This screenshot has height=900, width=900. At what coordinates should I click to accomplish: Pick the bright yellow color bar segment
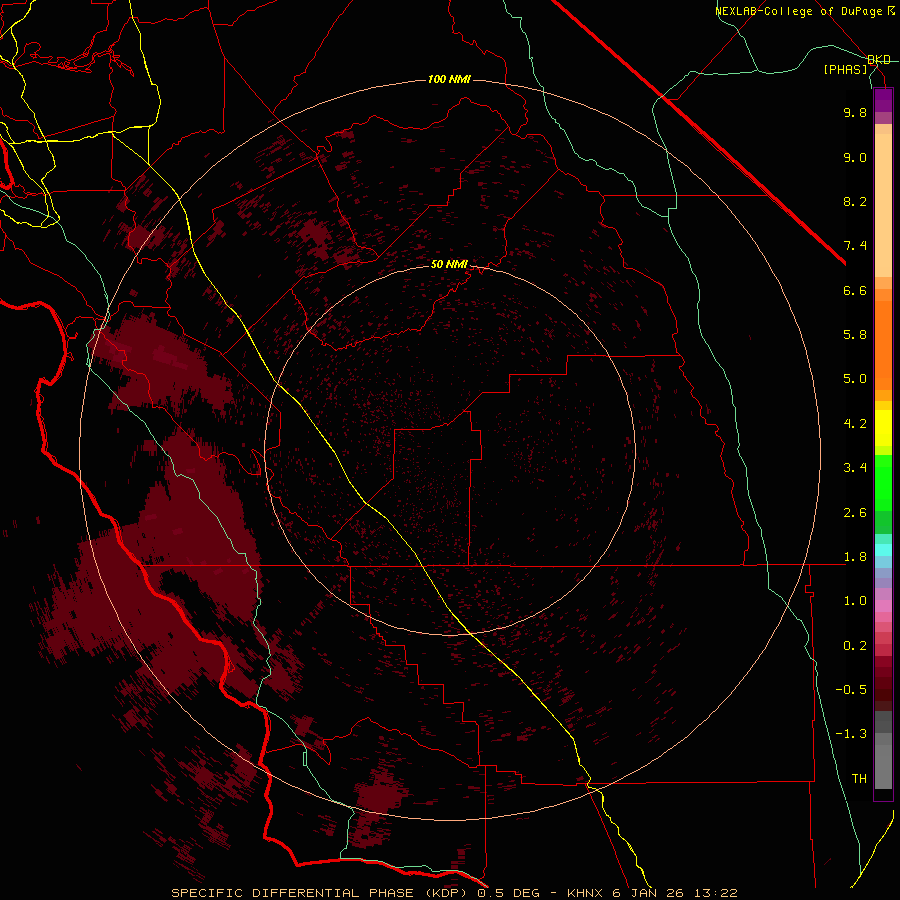pos(883,428)
